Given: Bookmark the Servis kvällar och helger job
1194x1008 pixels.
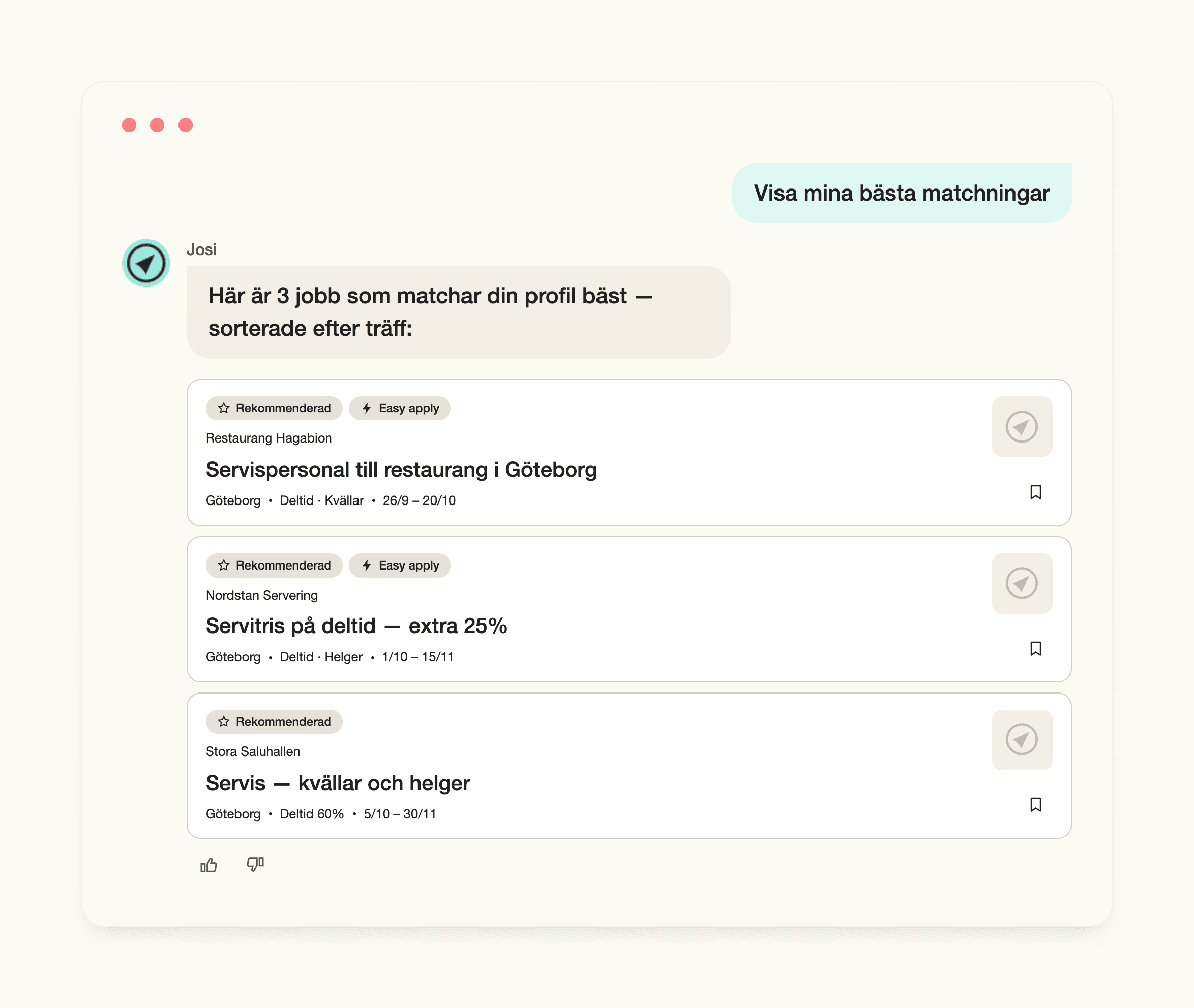Looking at the screenshot, I should (x=1035, y=804).
